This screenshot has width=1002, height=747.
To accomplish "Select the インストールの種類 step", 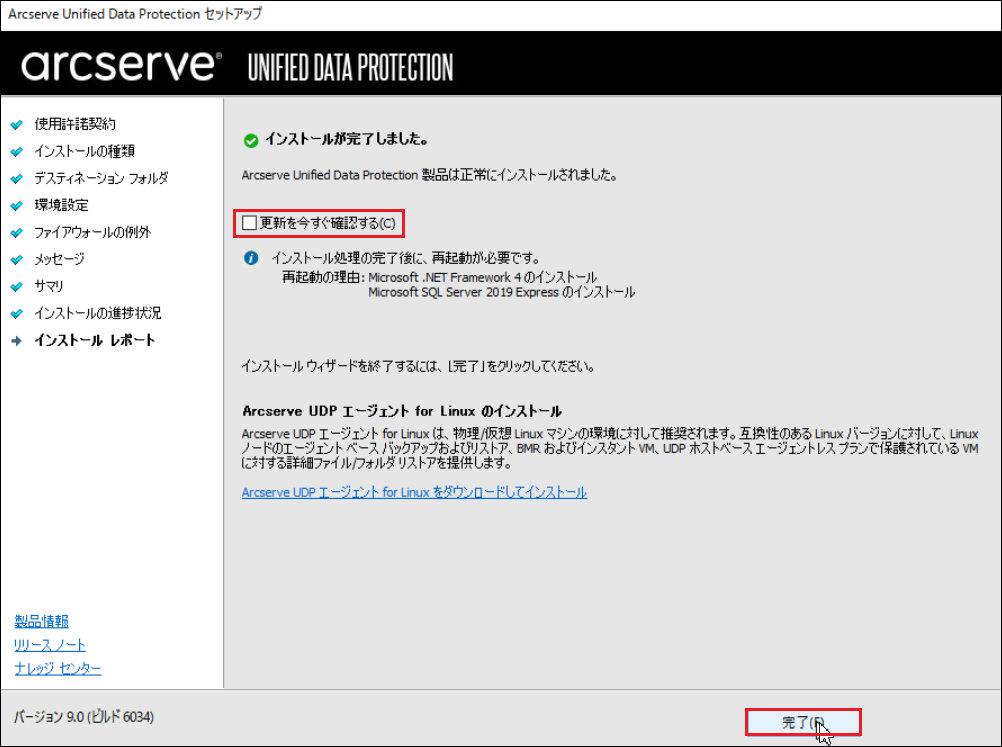I will pos(84,151).
